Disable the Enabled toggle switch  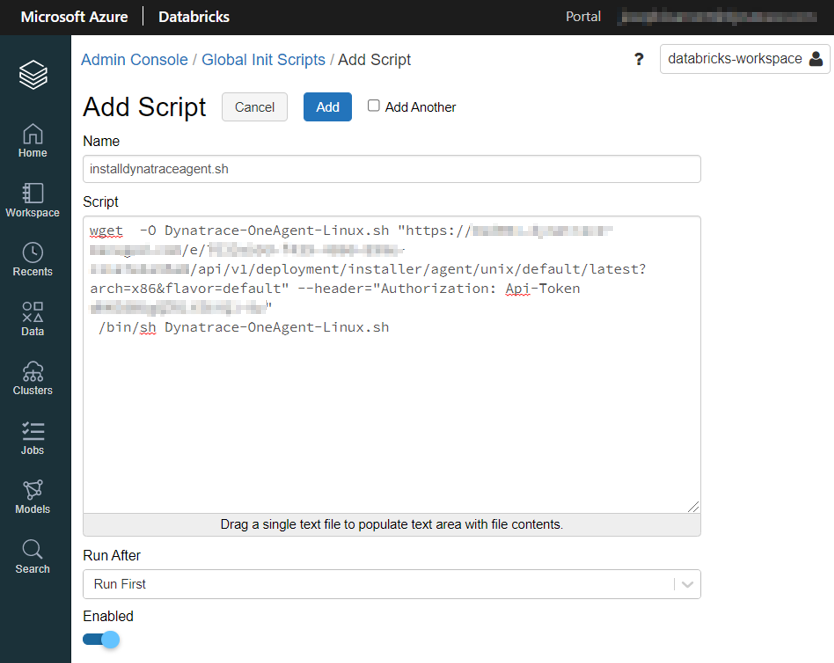(x=101, y=639)
